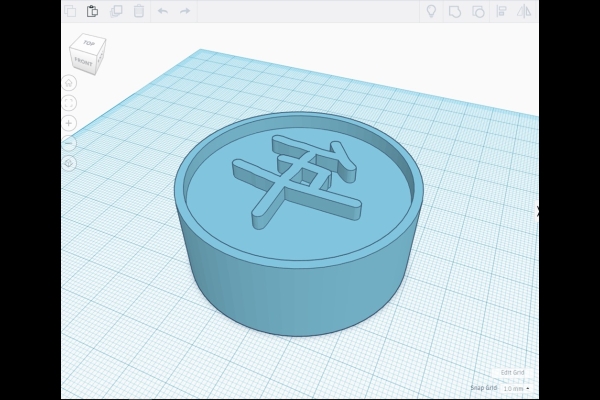Undo the last action

point(163,11)
